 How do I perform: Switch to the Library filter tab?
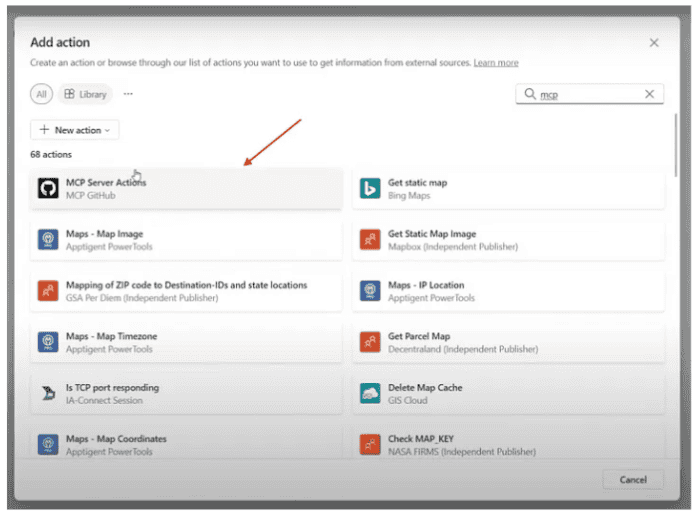click(x=85, y=94)
